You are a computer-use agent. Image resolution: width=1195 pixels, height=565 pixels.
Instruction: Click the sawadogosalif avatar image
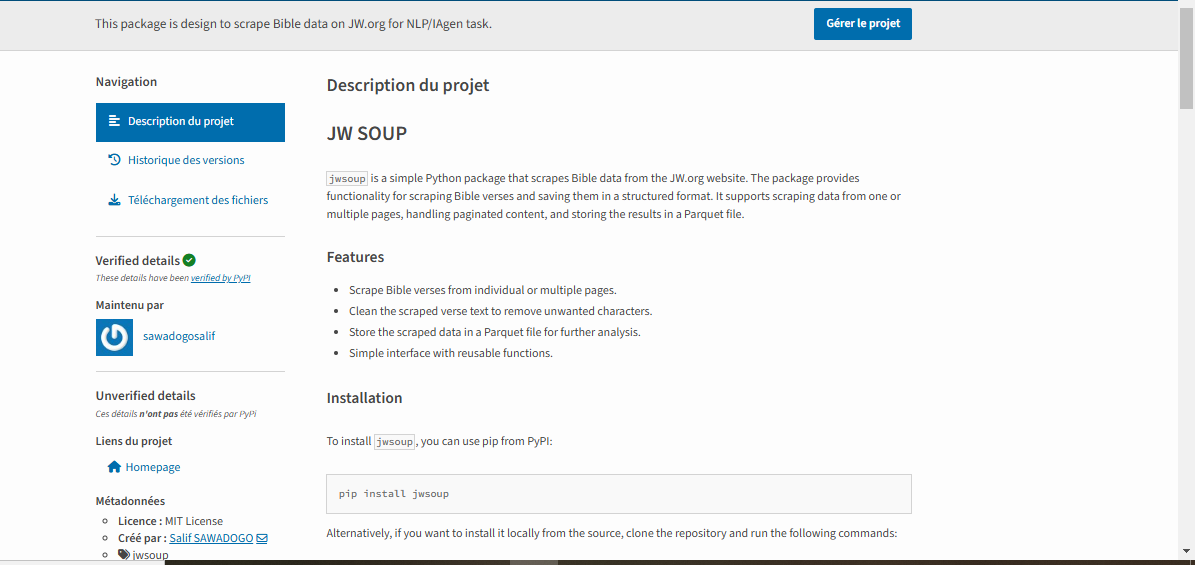click(114, 337)
